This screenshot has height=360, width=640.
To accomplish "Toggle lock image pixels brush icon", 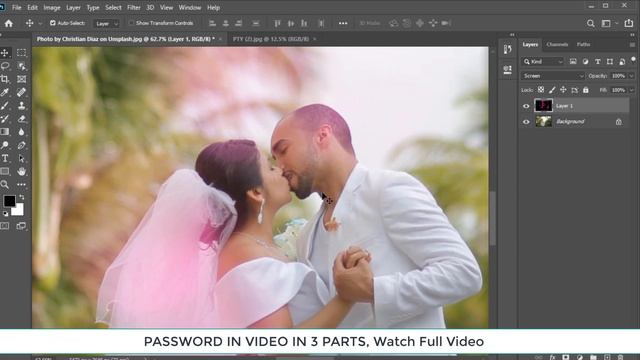I will pyautogui.click(x=552, y=90).
